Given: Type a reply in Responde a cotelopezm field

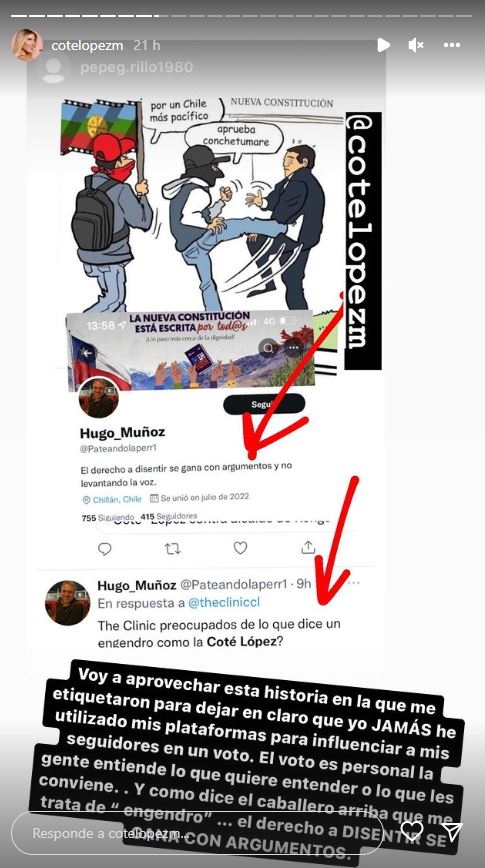Looking at the screenshot, I should coord(197,833).
